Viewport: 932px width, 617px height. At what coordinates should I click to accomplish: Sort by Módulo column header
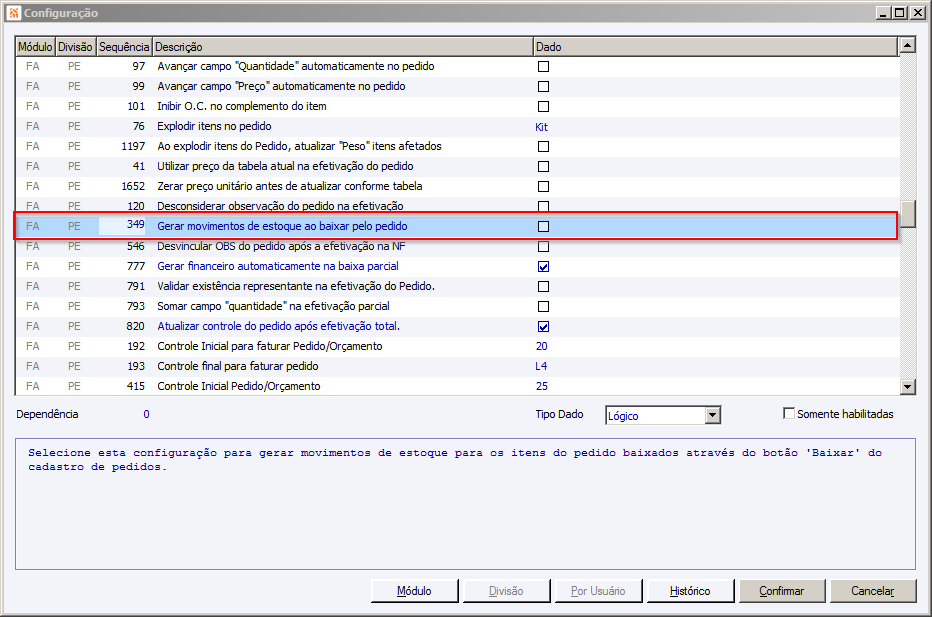tap(35, 47)
